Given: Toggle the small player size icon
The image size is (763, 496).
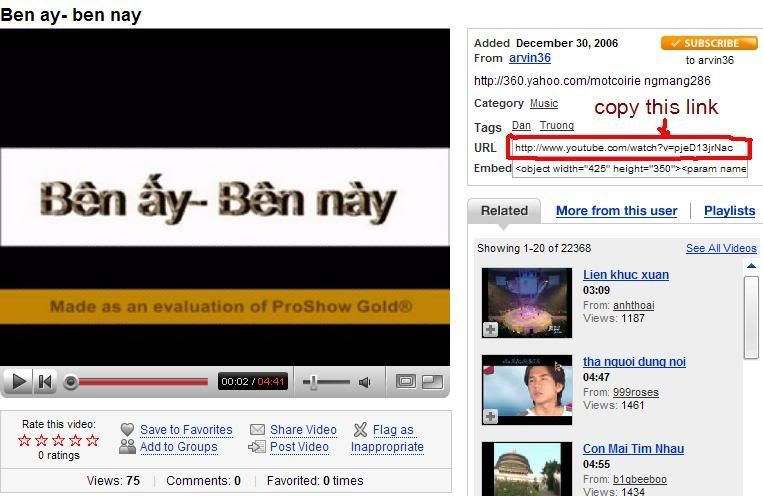Looking at the screenshot, I should click(433, 382).
